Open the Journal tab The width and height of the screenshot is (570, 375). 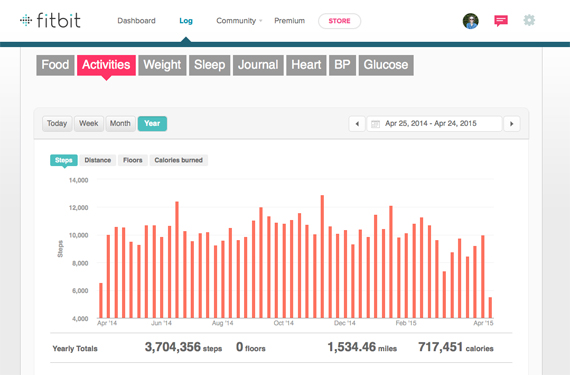(258, 65)
